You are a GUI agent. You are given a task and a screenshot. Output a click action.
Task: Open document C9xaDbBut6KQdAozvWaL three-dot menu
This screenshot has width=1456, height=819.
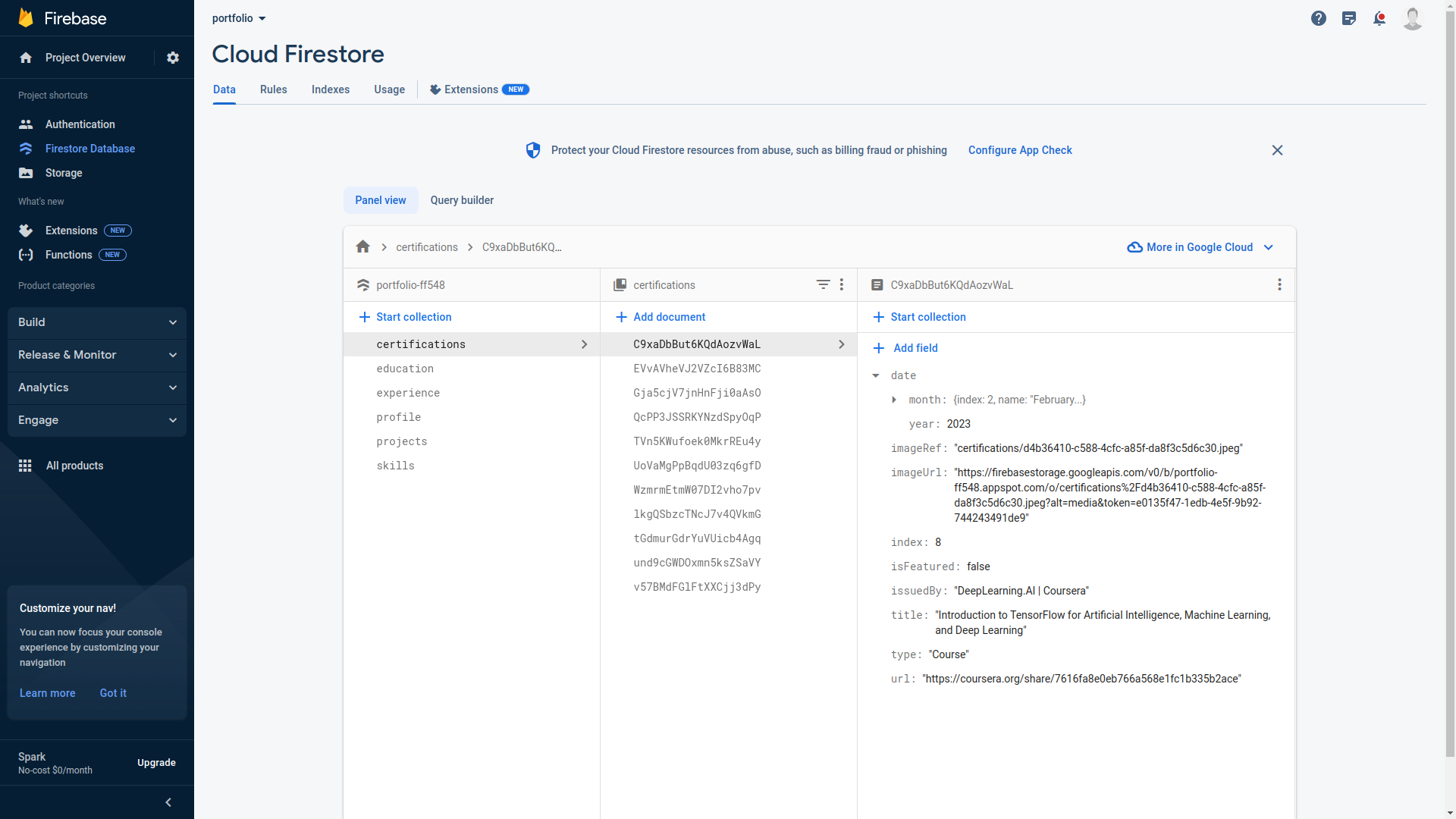click(1279, 284)
